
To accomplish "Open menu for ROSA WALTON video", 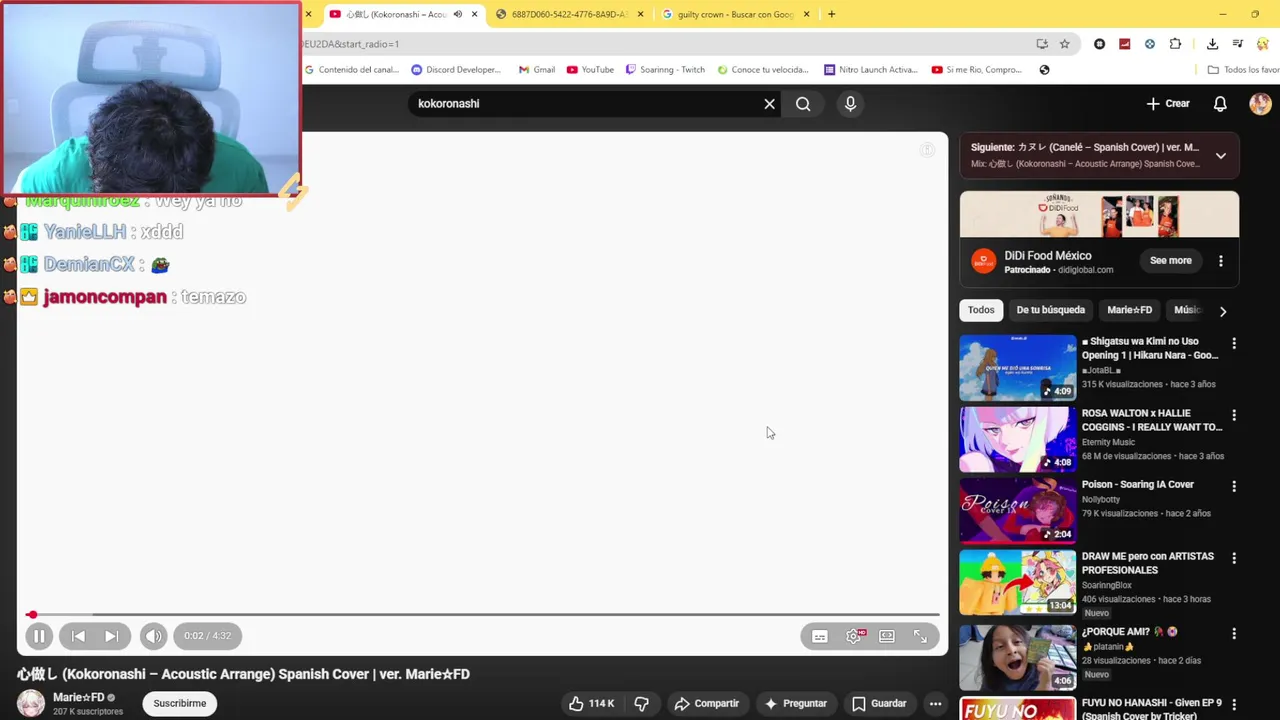I will [x=1234, y=415].
